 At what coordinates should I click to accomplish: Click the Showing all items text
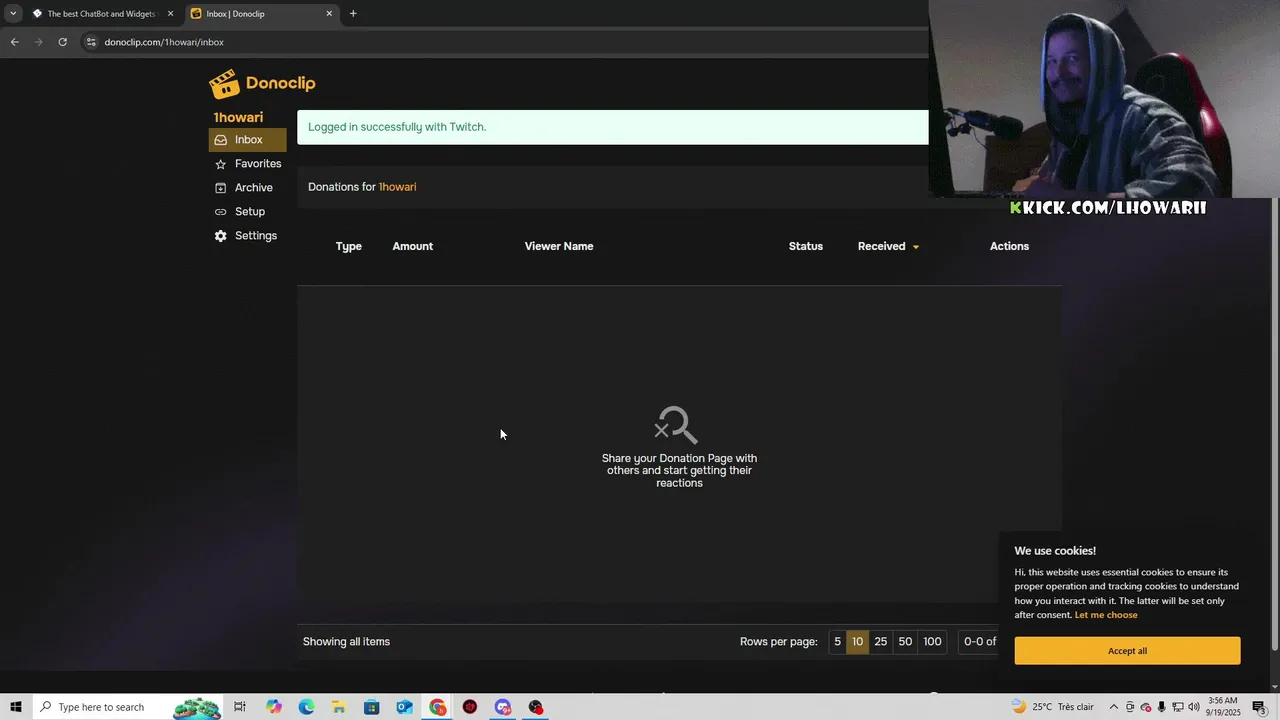click(x=346, y=642)
